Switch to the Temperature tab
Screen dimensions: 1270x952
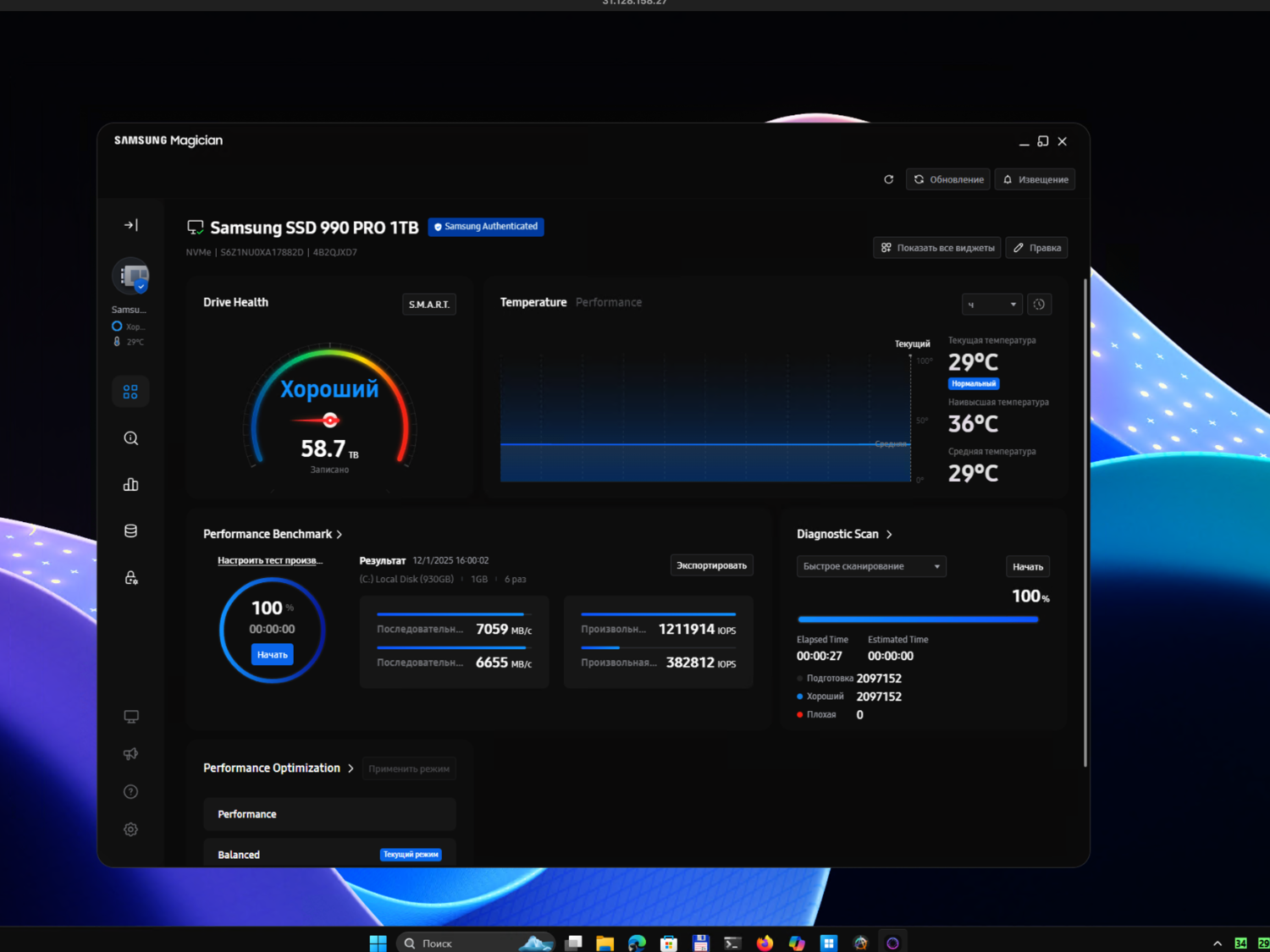(533, 302)
